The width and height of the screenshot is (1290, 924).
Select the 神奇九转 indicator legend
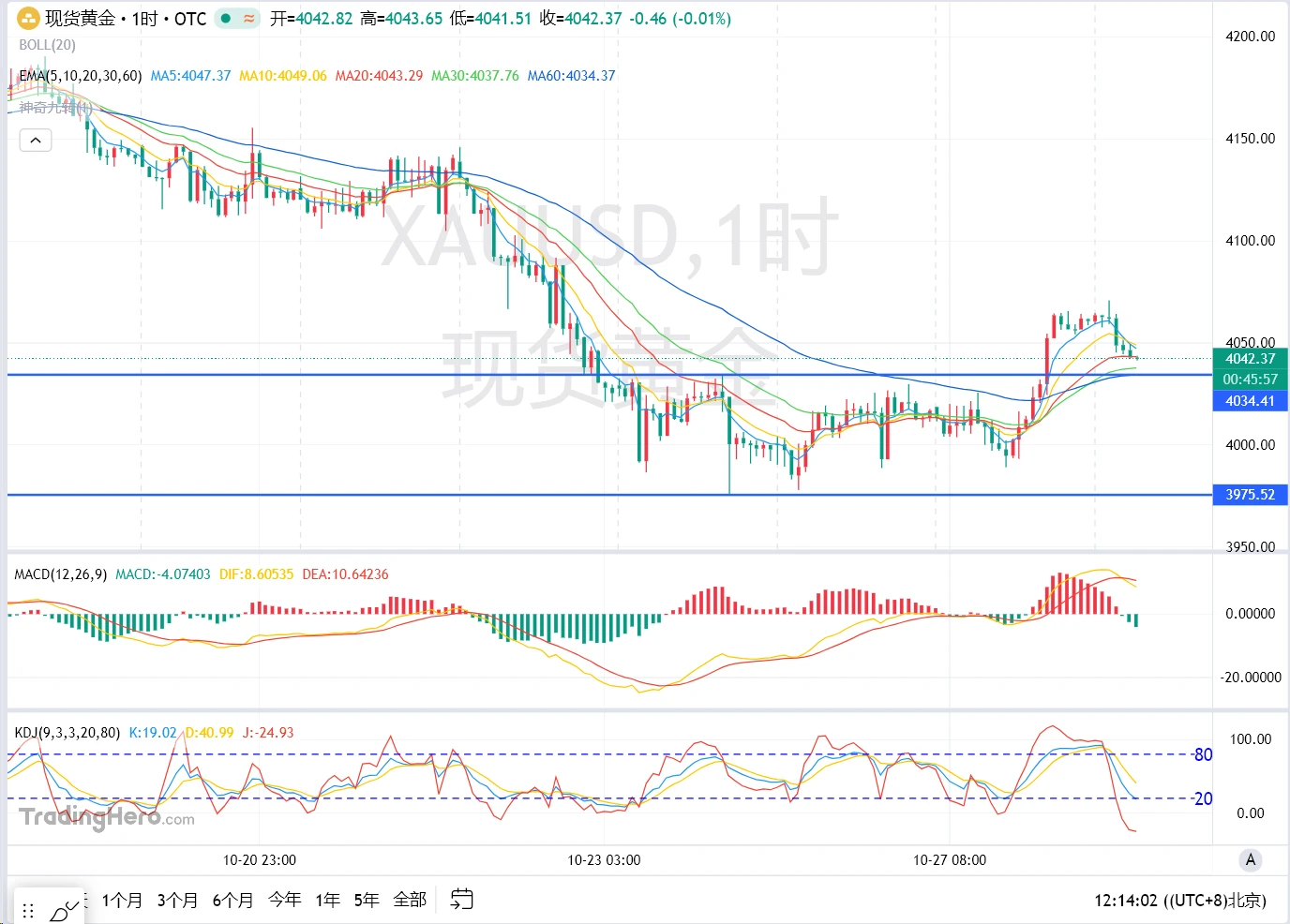click(55, 108)
